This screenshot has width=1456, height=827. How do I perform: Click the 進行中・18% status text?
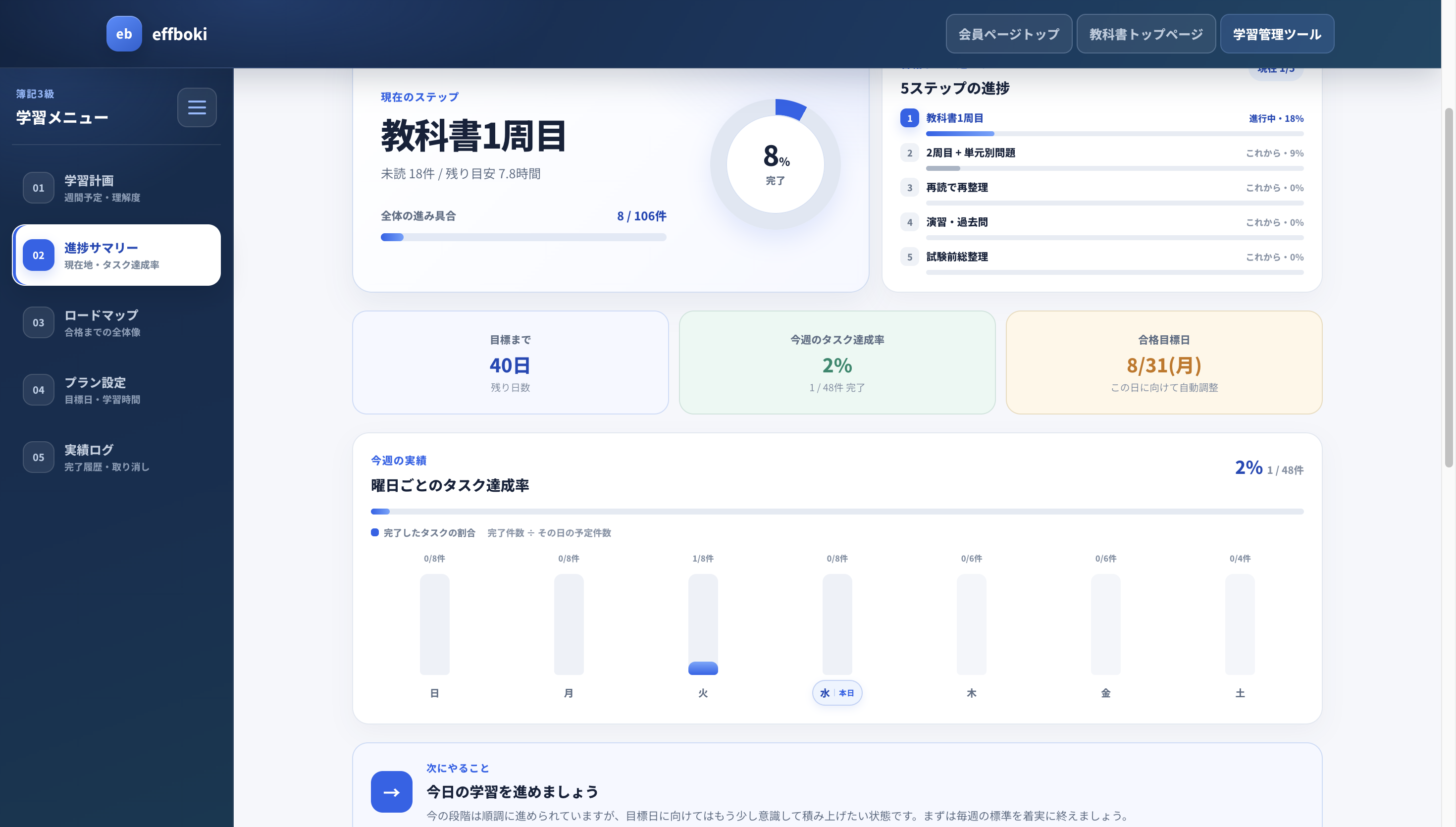click(1276, 119)
